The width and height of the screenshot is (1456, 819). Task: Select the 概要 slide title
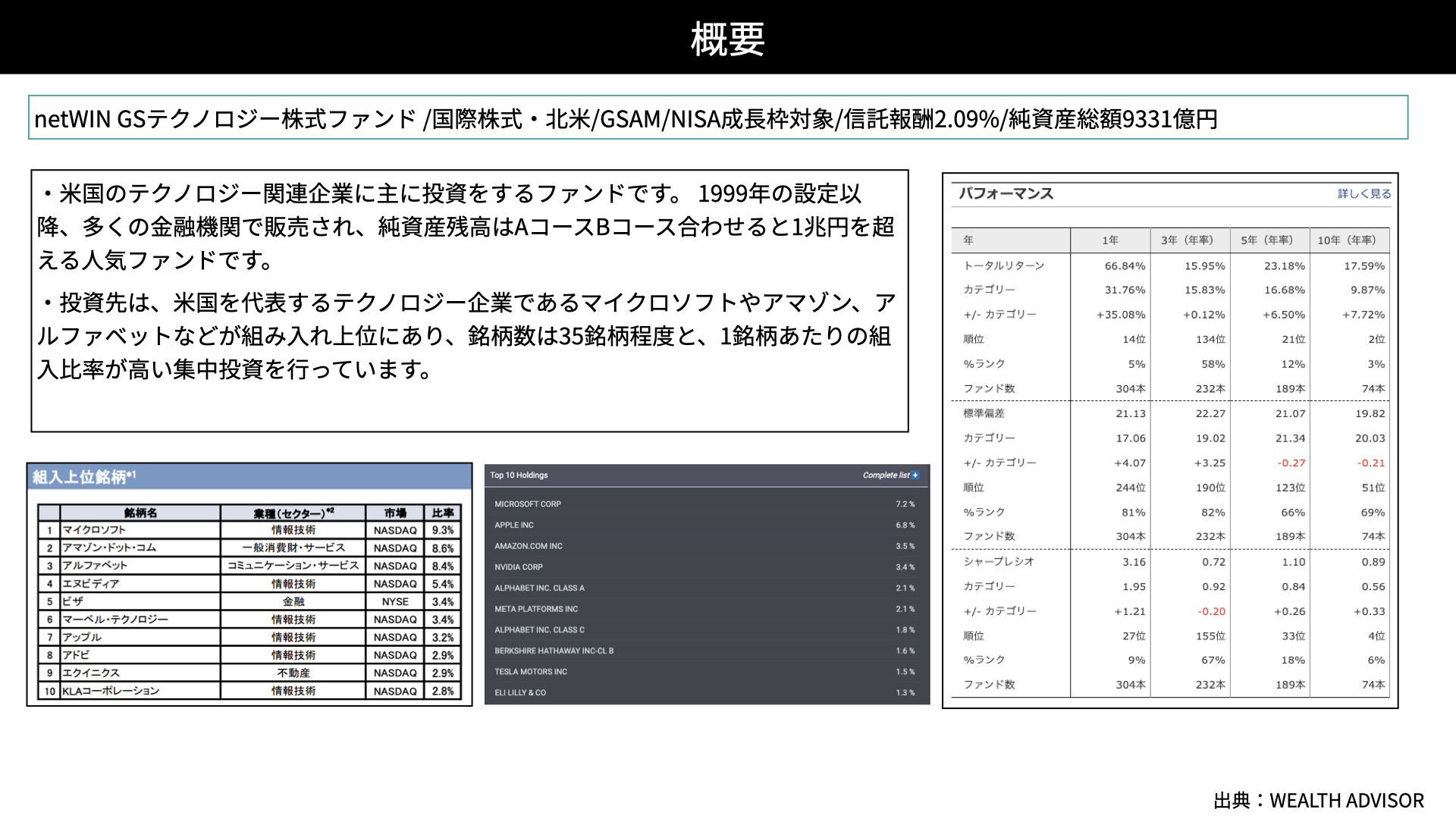point(728,39)
